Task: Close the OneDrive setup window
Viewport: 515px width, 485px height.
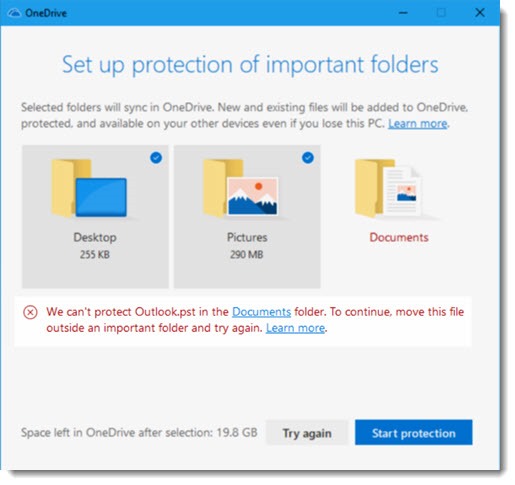Action: [480, 13]
